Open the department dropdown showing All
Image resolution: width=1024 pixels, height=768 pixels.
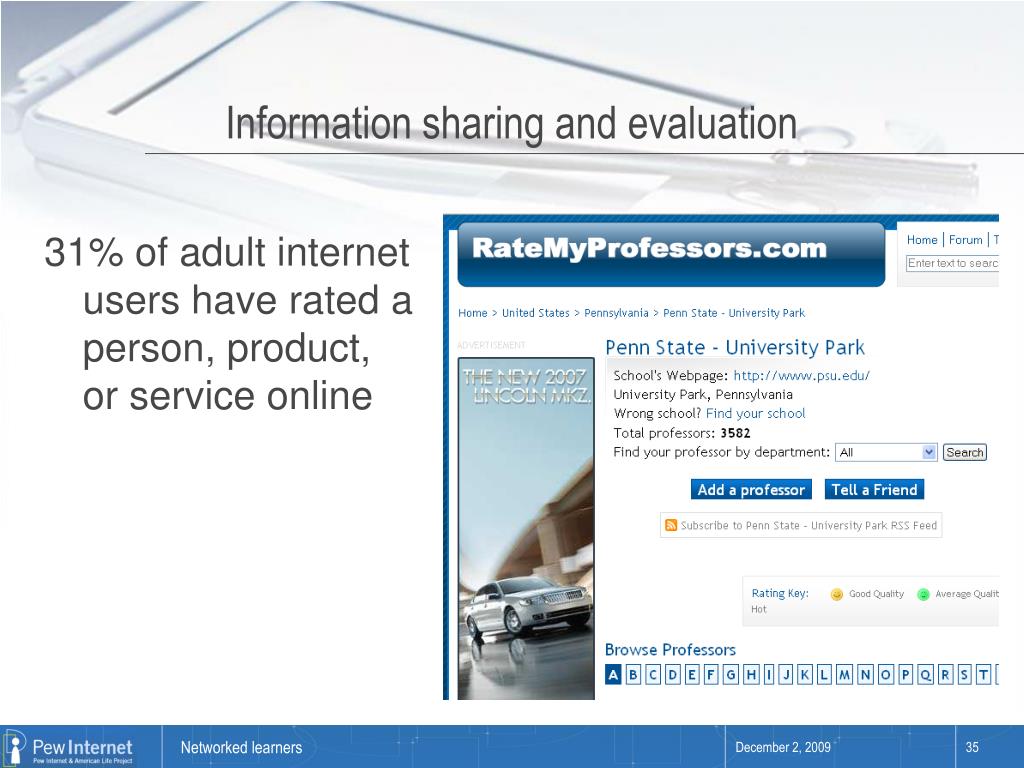point(886,452)
